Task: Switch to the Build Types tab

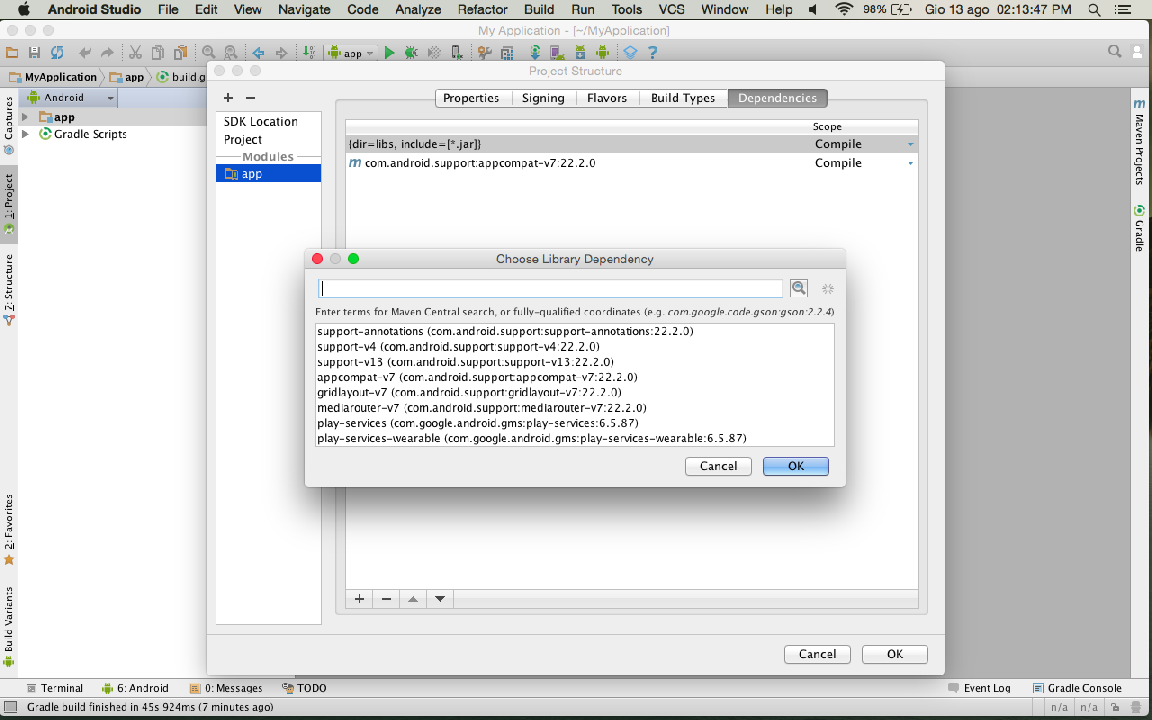Action: tap(683, 98)
